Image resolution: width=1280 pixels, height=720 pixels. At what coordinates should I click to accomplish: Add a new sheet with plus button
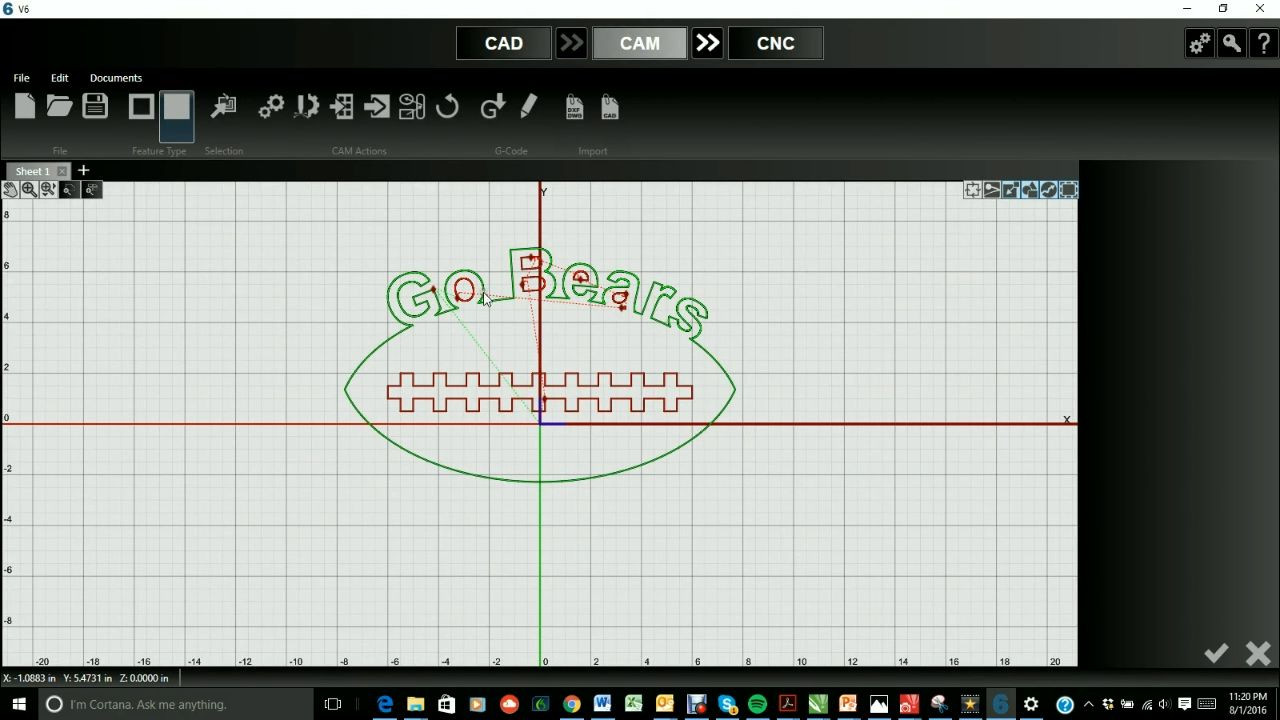(84, 171)
